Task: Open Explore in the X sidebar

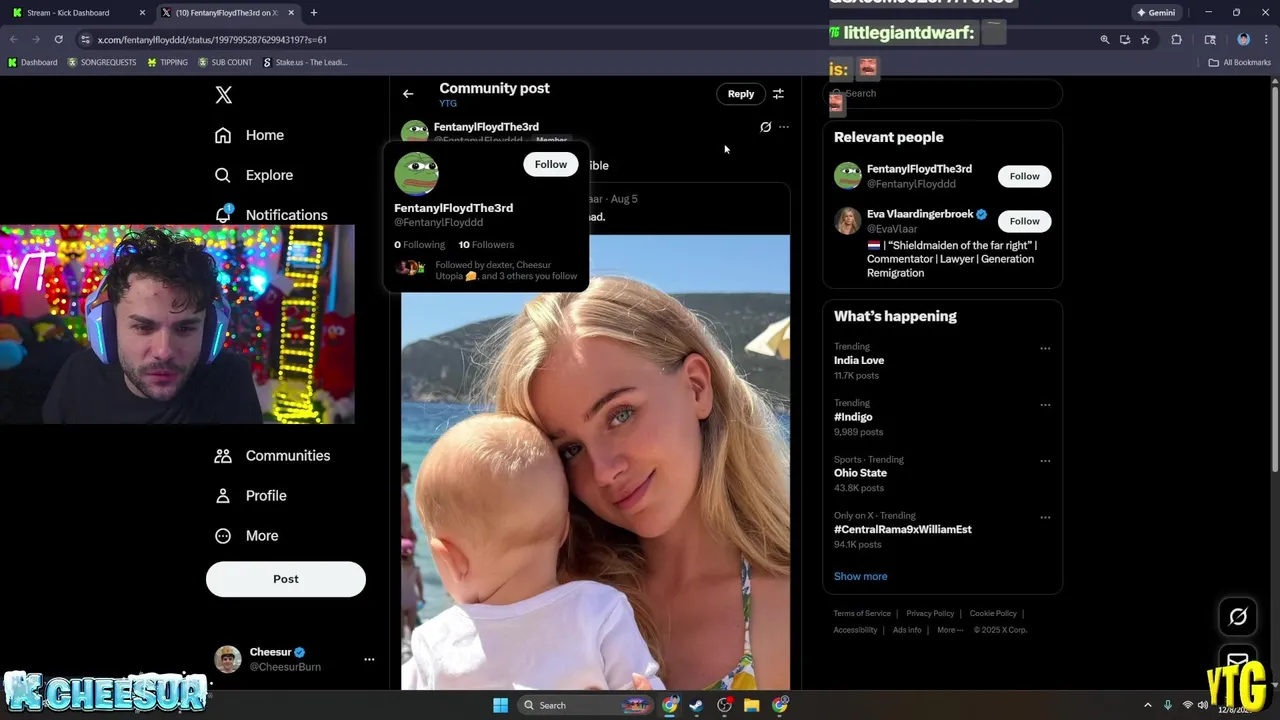Action: click(x=254, y=175)
